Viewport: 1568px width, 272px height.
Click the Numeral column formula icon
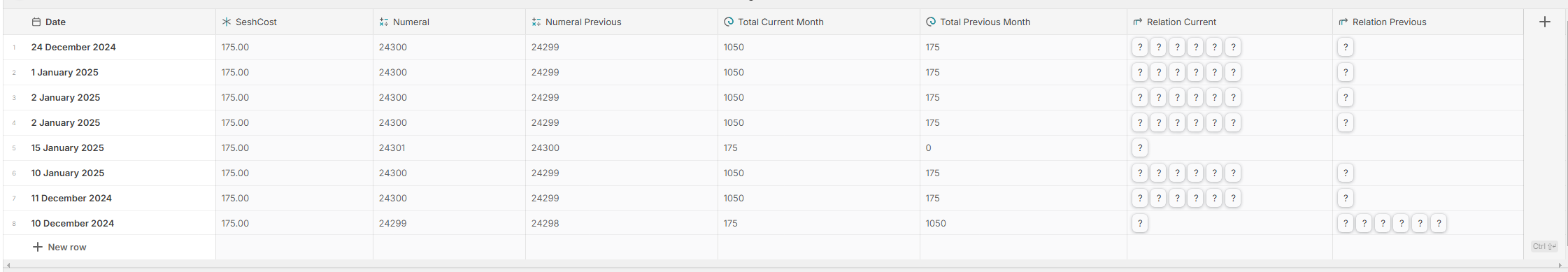[x=384, y=22]
